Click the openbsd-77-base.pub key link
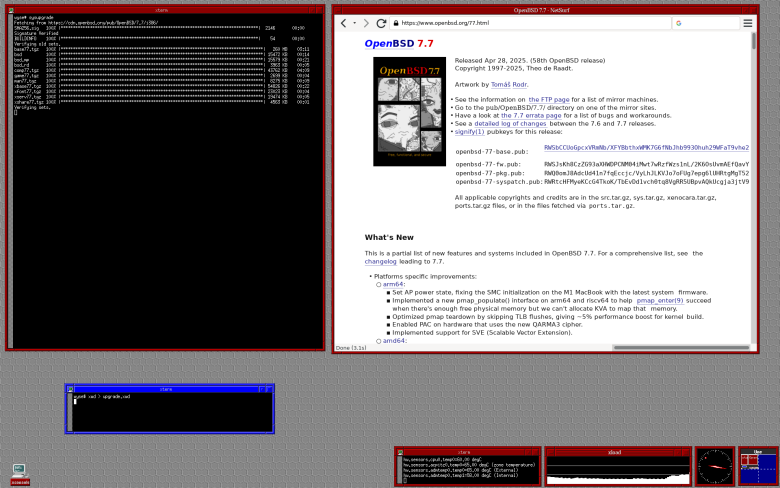Viewport: 780px width, 488px height. (646, 148)
